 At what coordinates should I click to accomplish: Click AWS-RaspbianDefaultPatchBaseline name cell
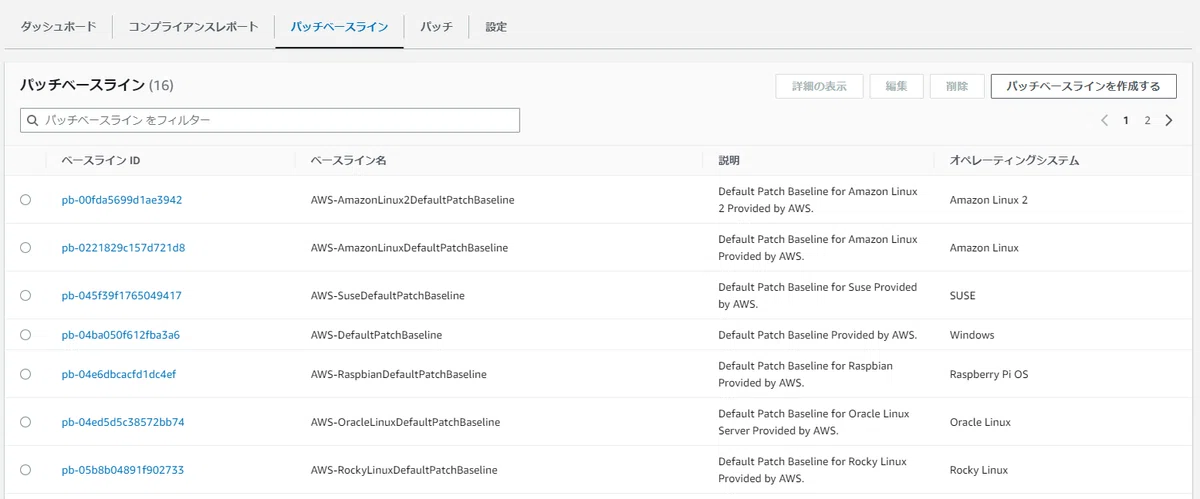pyautogui.click(x=399, y=374)
